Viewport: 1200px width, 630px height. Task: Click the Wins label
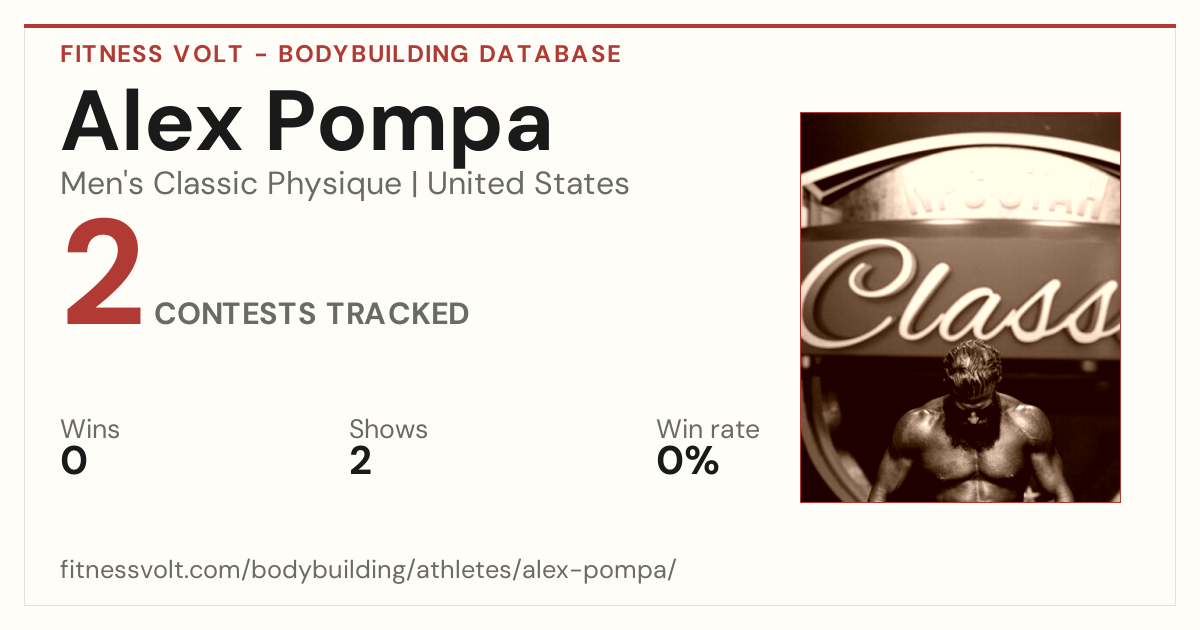[x=90, y=430]
